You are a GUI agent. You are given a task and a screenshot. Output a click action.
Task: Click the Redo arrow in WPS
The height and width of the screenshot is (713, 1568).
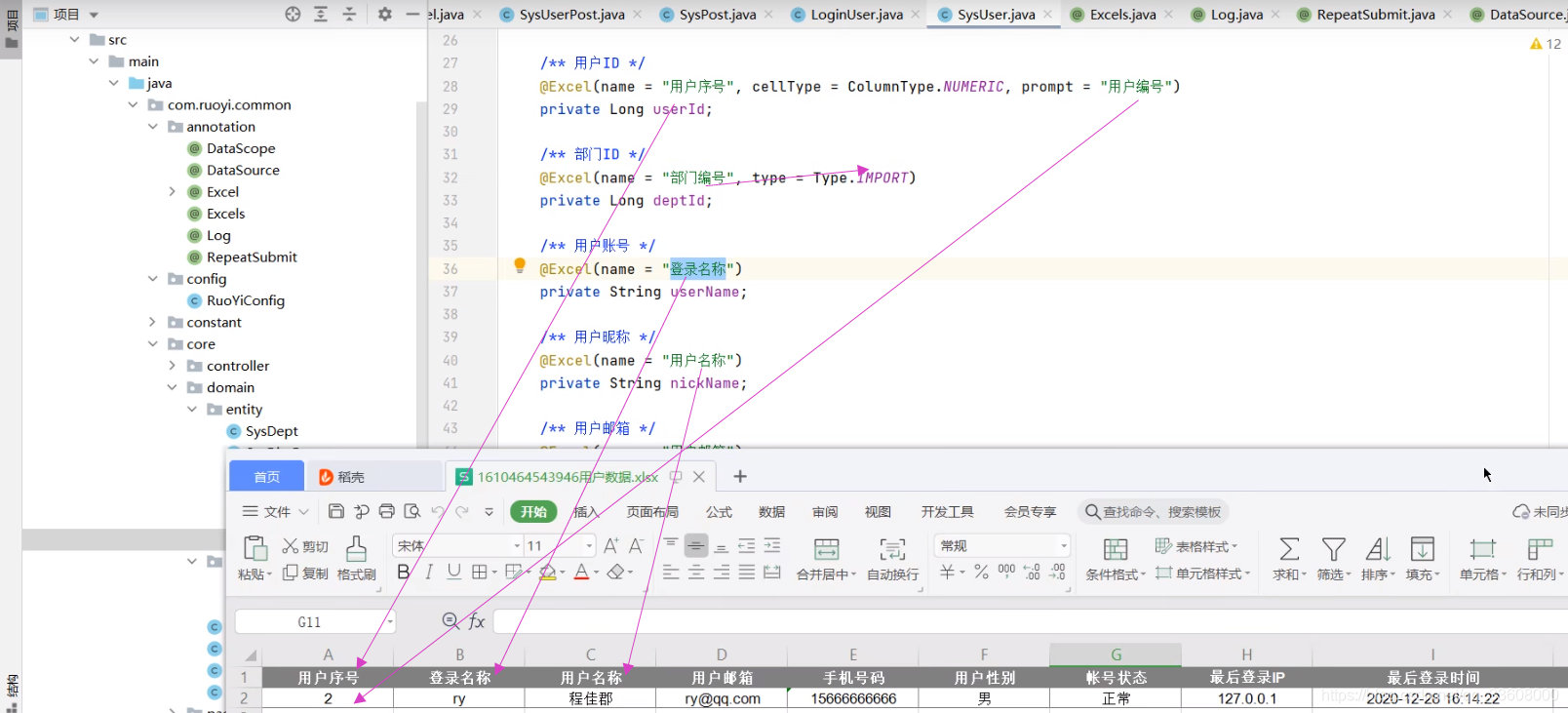coord(463,511)
